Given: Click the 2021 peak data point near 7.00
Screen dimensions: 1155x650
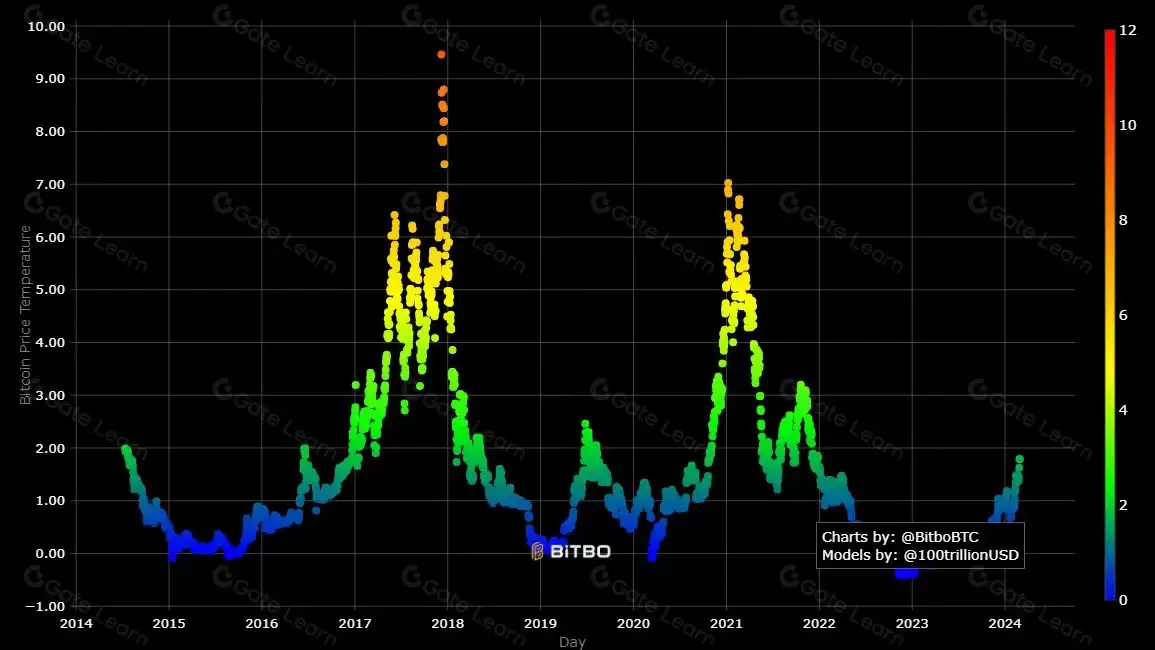Looking at the screenshot, I should (x=728, y=184).
